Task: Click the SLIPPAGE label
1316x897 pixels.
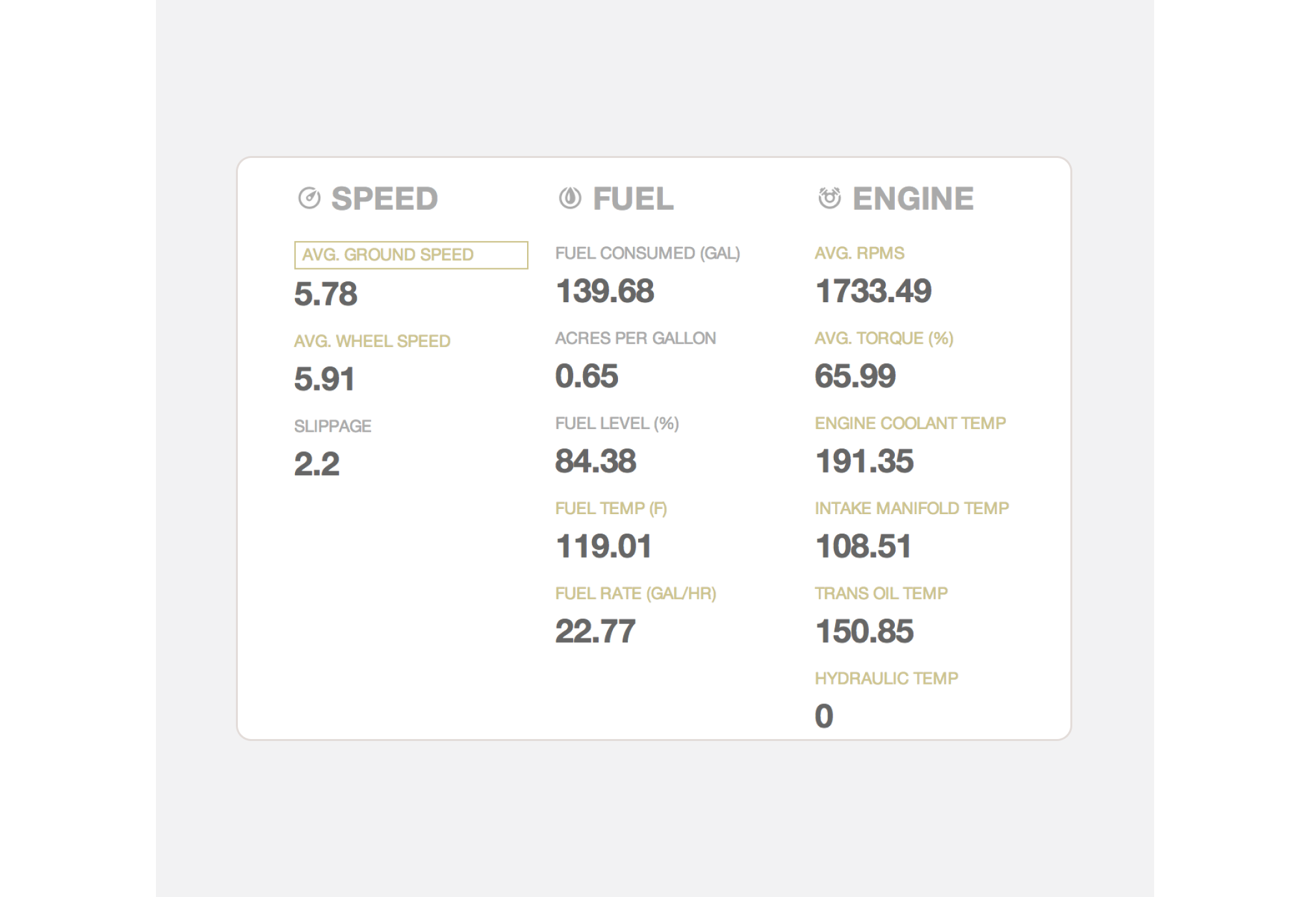Action: (x=332, y=426)
